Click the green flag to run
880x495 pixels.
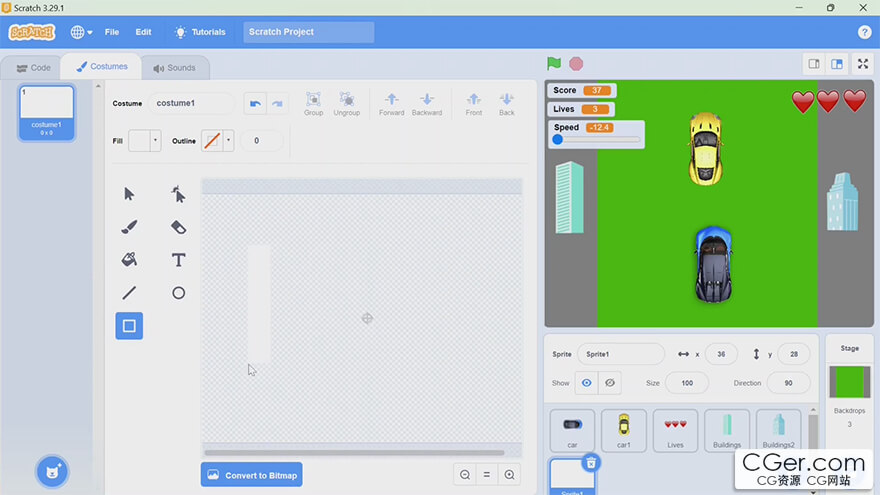[x=554, y=63]
